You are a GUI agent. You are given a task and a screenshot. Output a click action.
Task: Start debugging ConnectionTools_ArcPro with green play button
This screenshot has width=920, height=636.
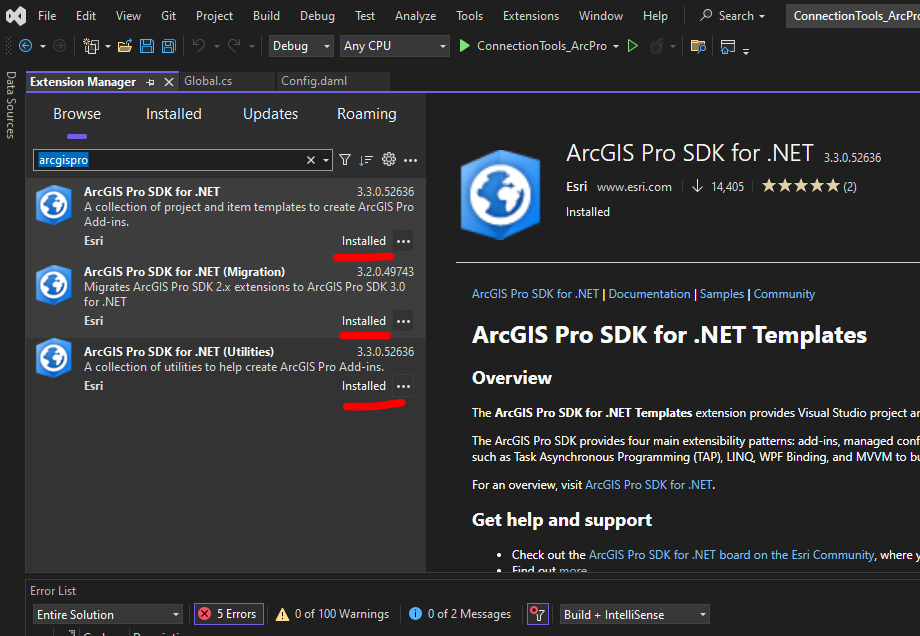pyautogui.click(x=464, y=46)
